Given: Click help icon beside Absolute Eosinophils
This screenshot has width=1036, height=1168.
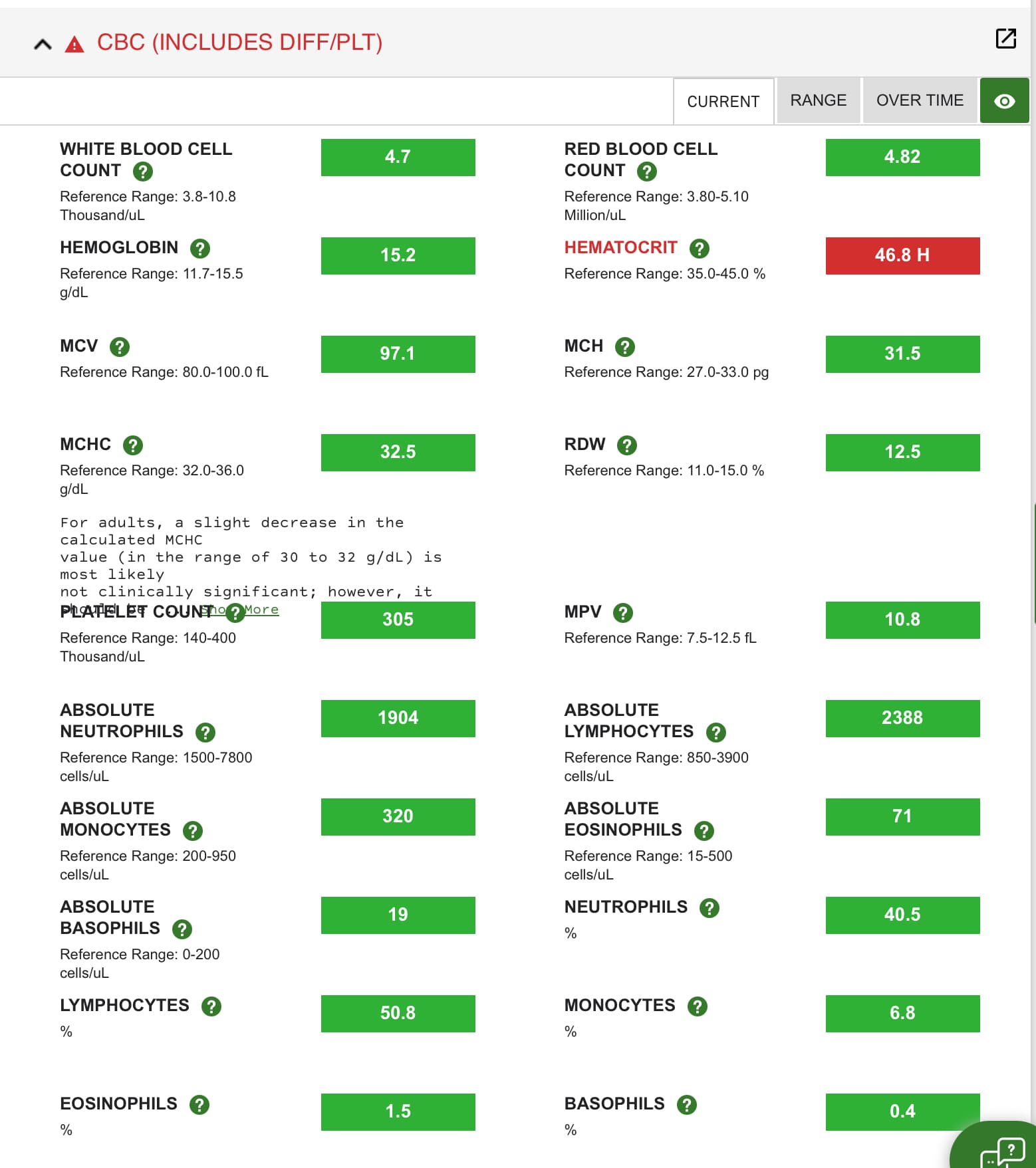Looking at the screenshot, I should click(704, 831).
